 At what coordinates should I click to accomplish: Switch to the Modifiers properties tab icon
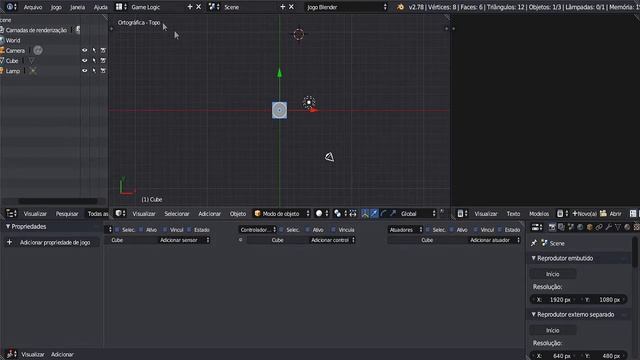608,227
